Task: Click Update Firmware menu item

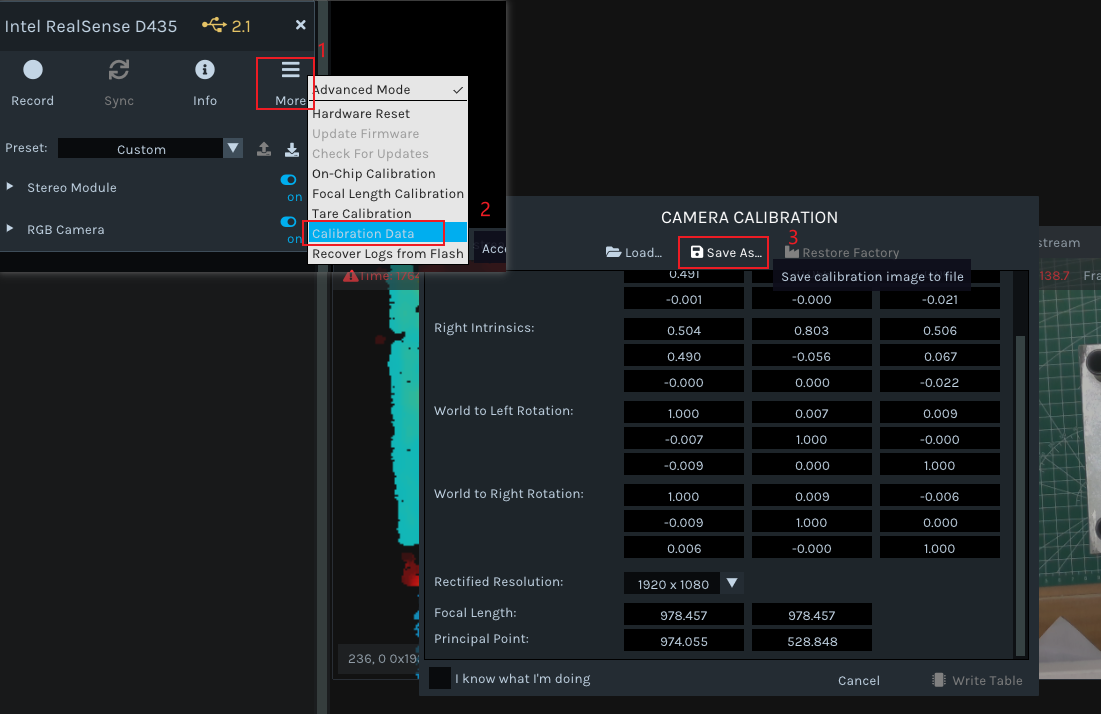Action: pyautogui.click(x=388, y=133)
